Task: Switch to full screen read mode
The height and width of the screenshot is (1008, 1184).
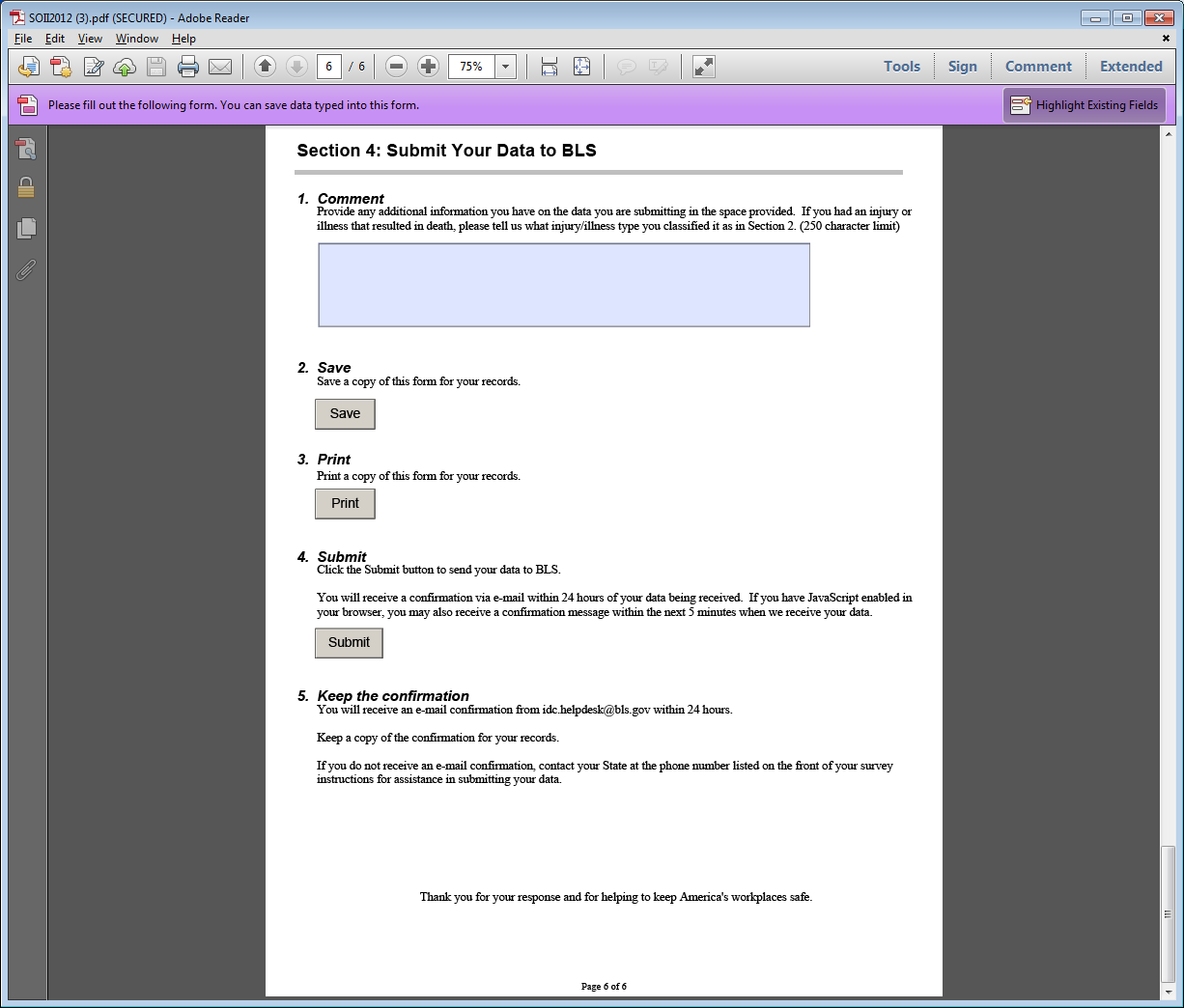Action: [704, 67]
